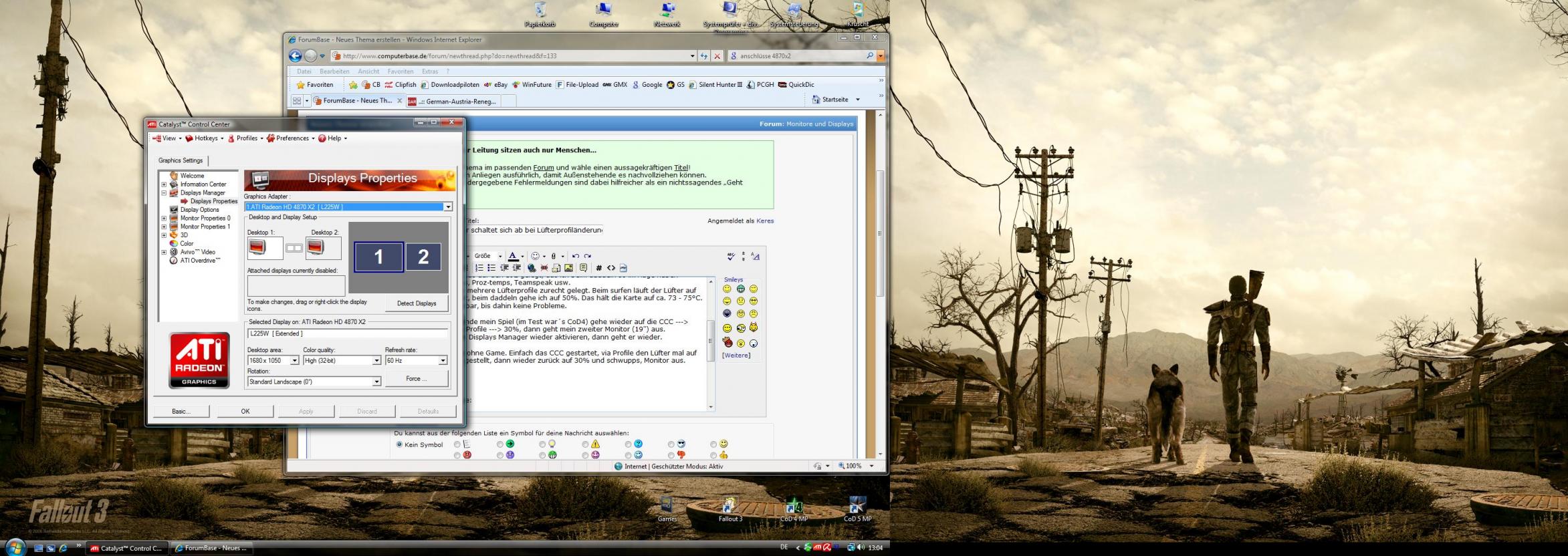Select the sunglasses smiley symbol radio
Viewport: 1568px width, 556px height.
tap(671, 444)
